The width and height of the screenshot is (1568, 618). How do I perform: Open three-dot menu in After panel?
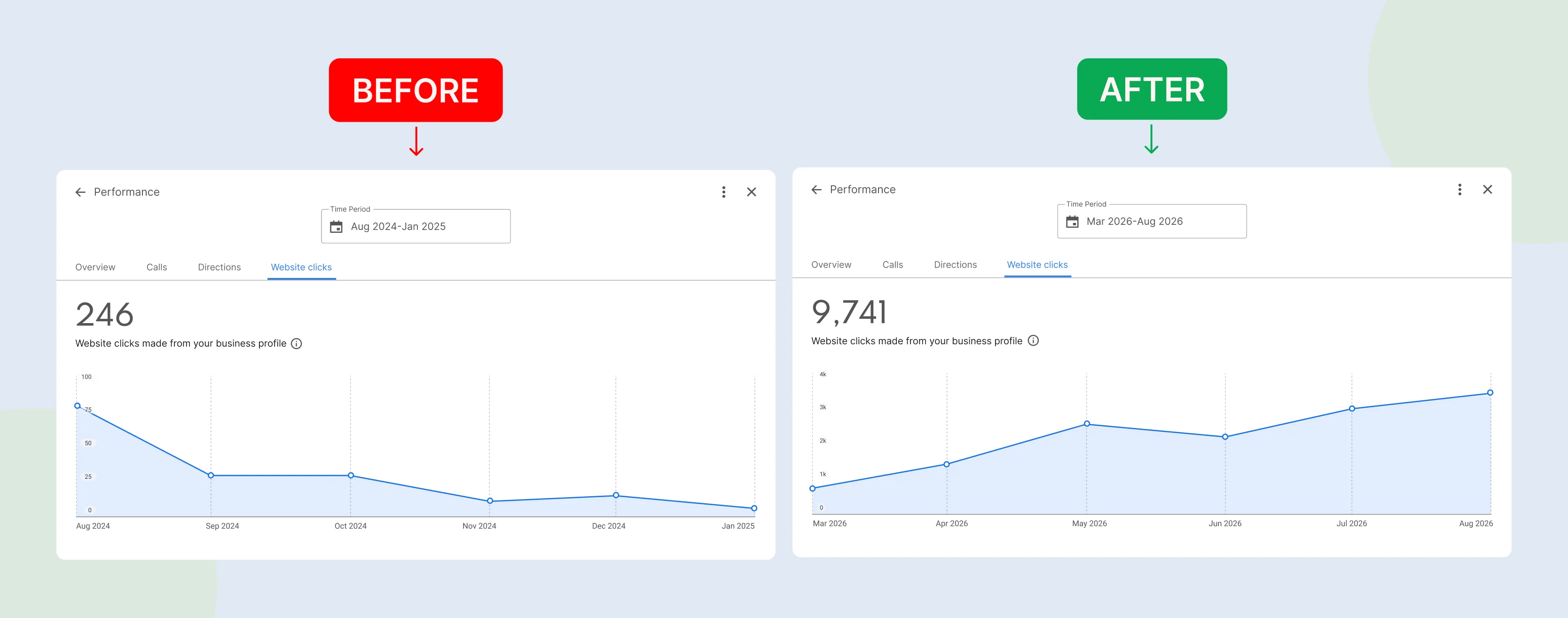(1459, 190)
